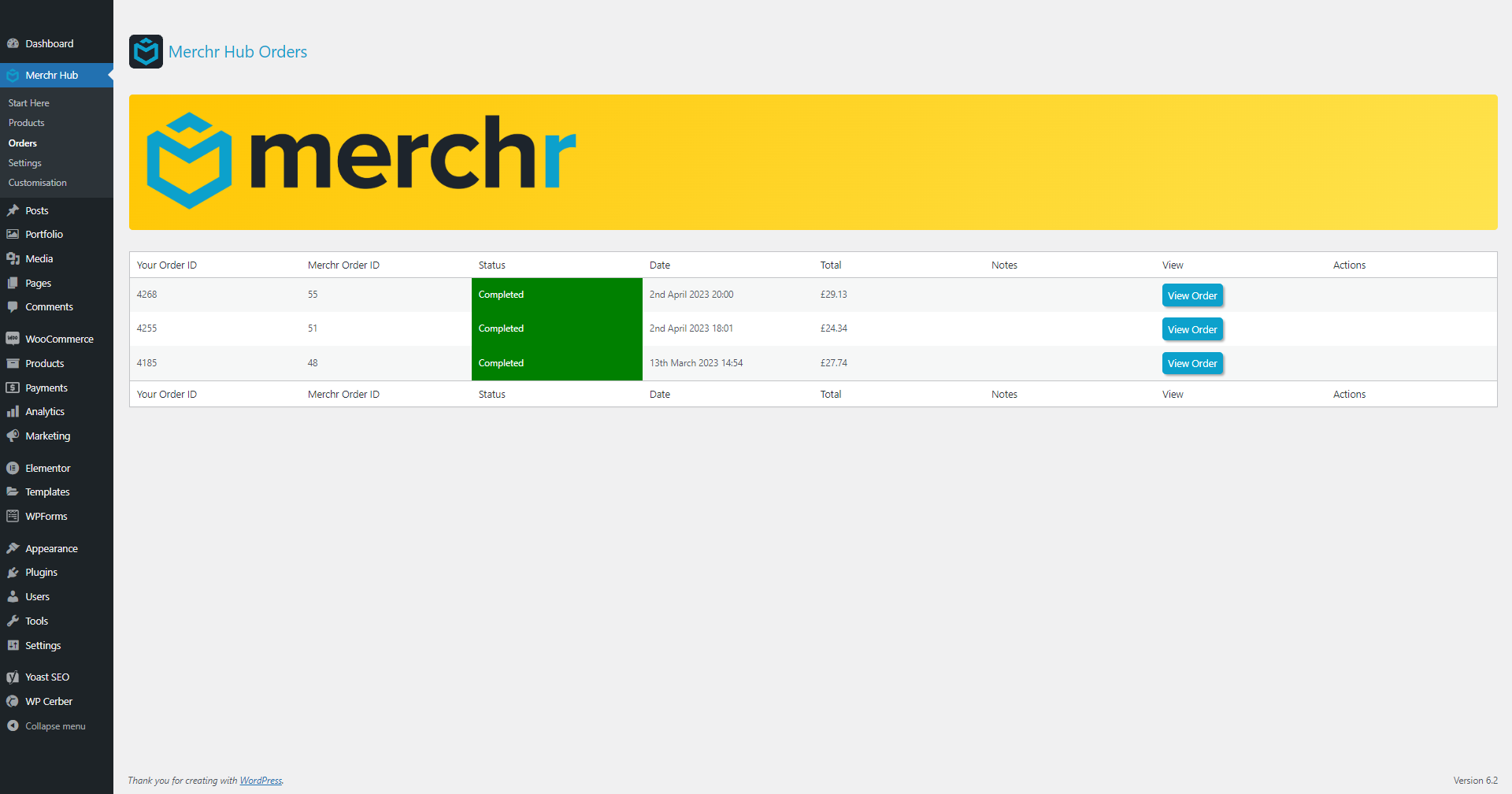Click the top Your Order ID column header
The height and width of the screenshot is (794, 1512).
pyautogui.click(x=167, y=265)
